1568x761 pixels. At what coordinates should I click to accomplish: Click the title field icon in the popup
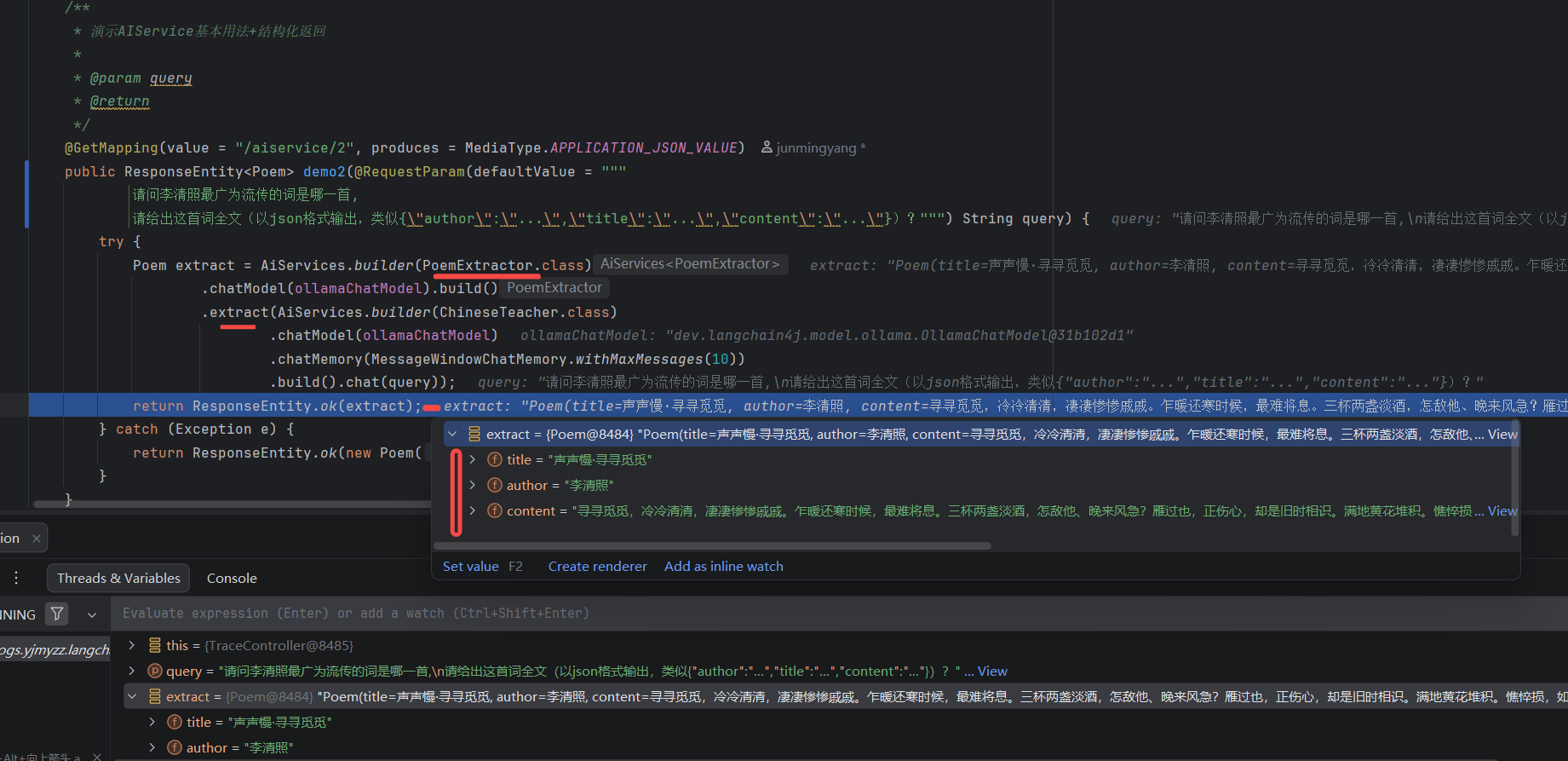(494, 459)
